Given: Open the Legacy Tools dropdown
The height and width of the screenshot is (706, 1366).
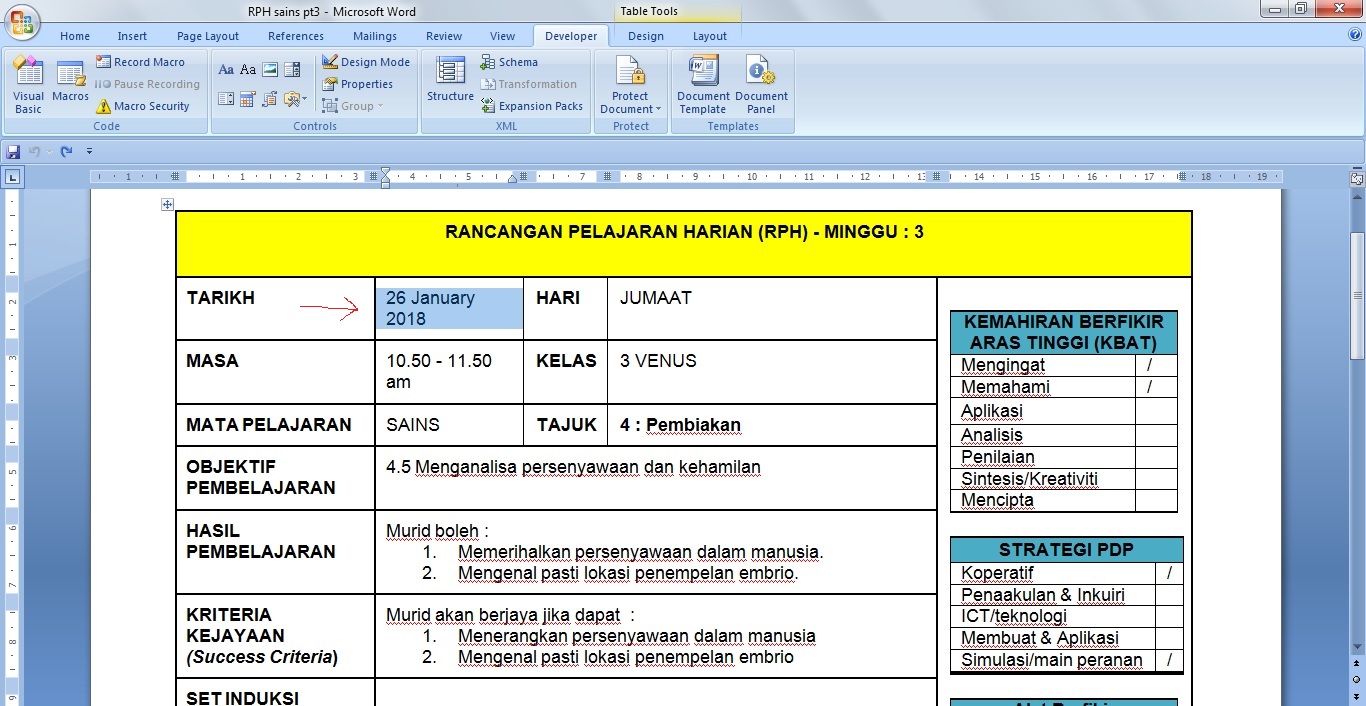Looking at the screenshot, I should coord(293,99).
